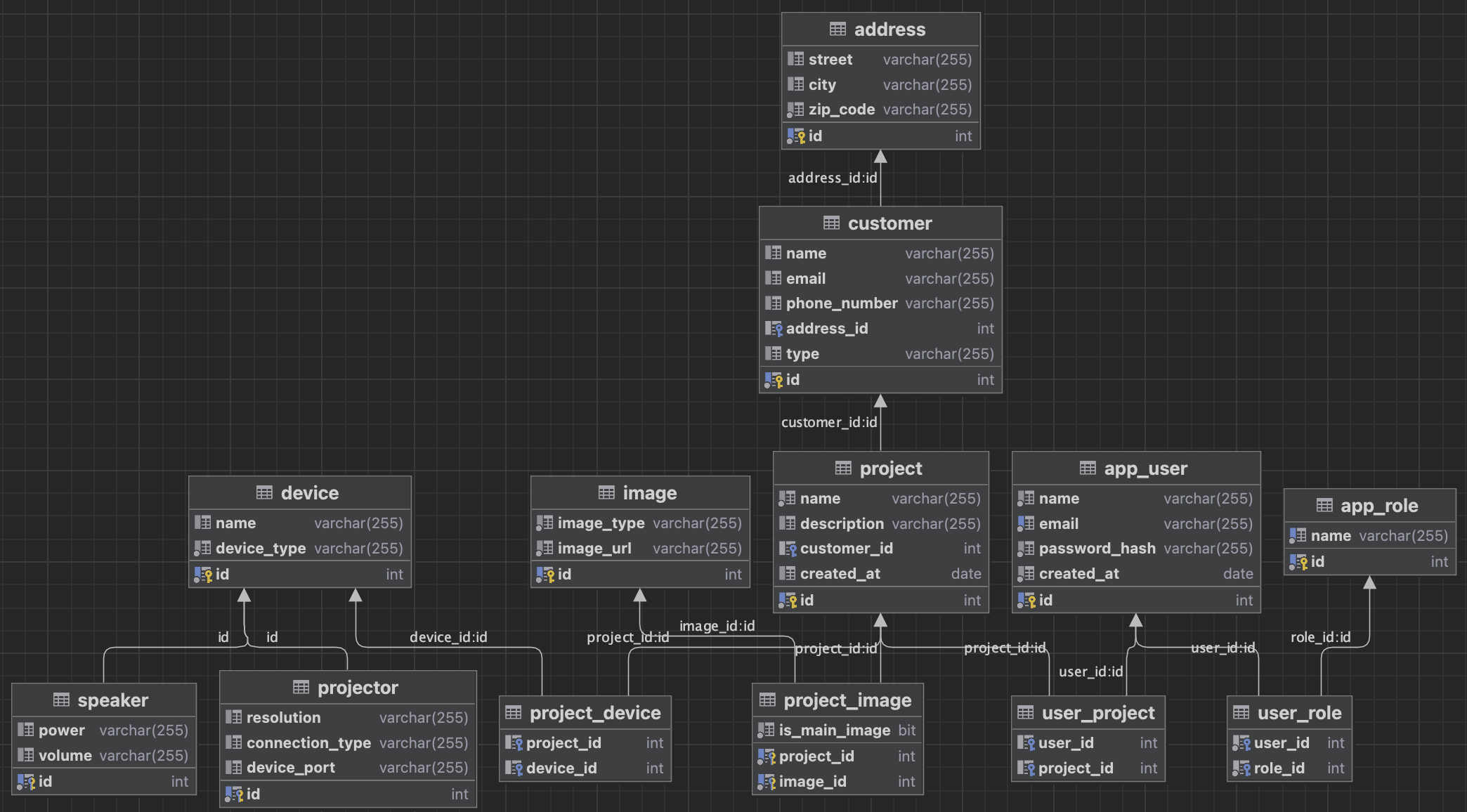The width and height of the screenshot is (1467, 812).
Task: Click the column icon next to zip_code
Action: click(x=795, y=110)
